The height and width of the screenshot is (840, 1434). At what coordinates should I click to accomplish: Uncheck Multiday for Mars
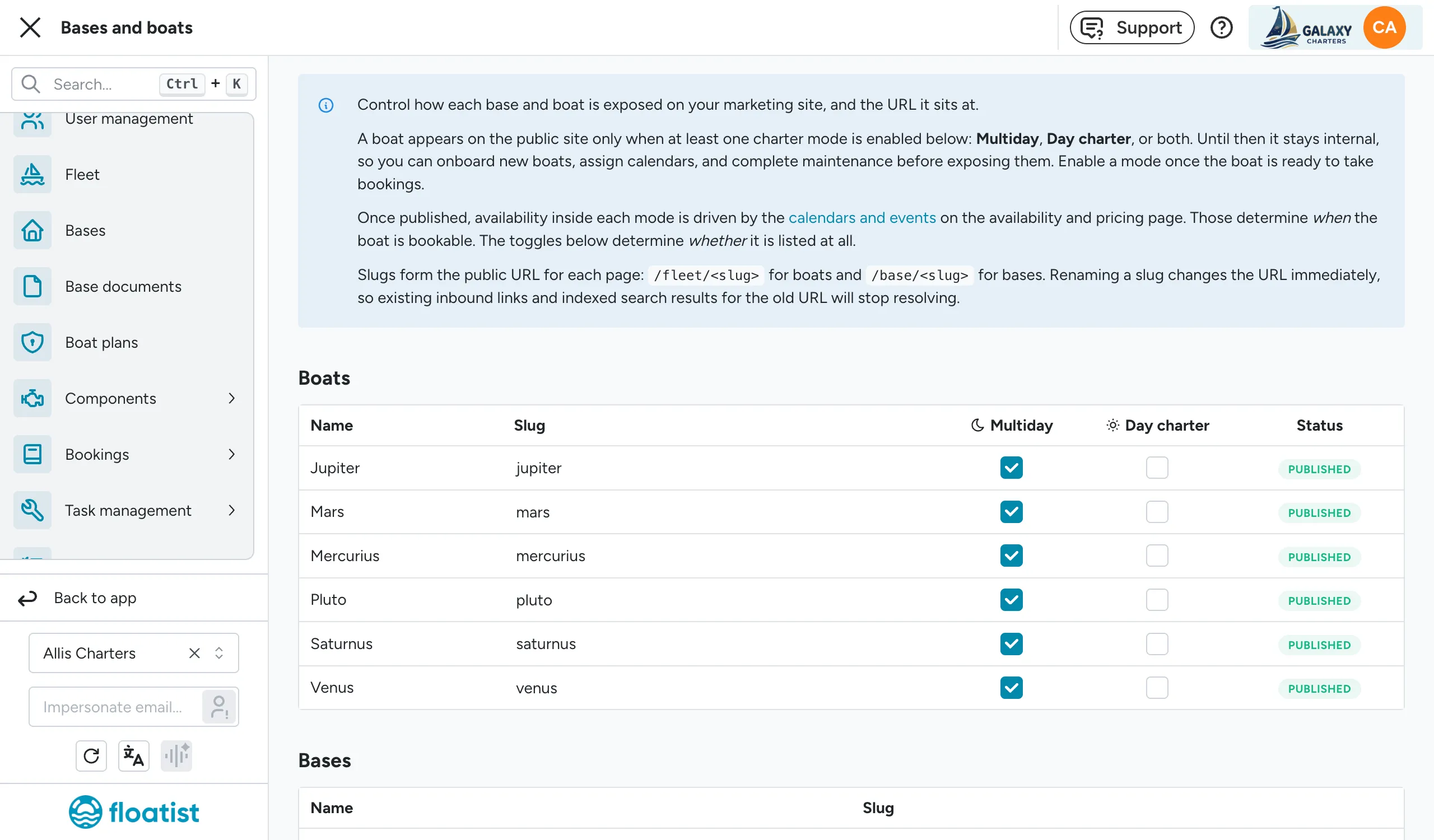coord(1011,512)
